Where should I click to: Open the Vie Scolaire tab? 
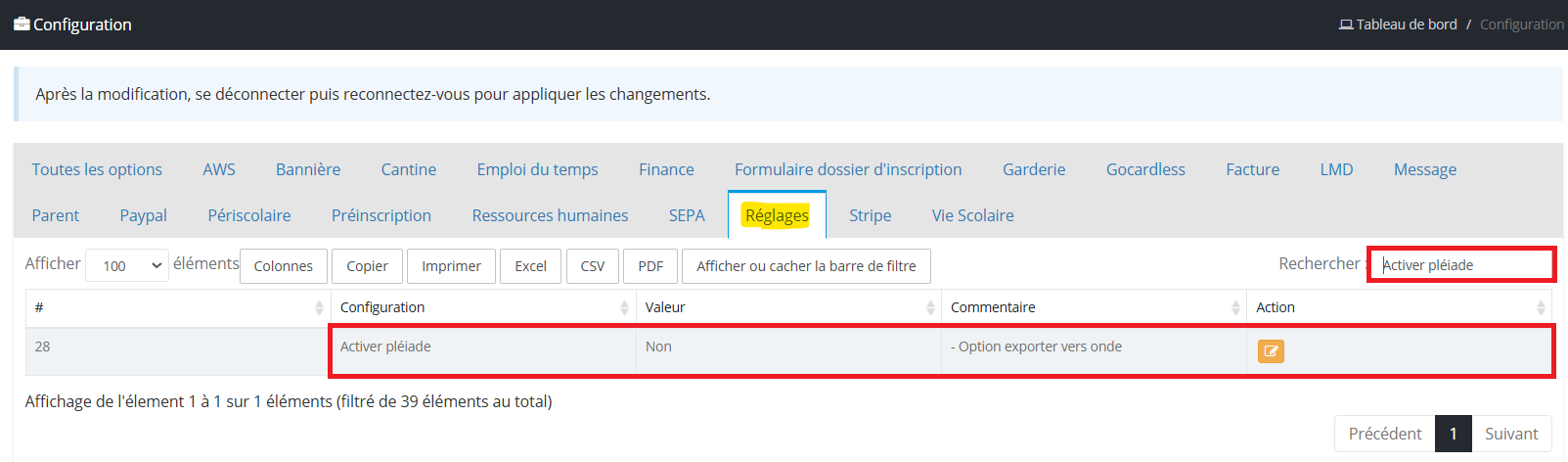[x=972, y=215]
